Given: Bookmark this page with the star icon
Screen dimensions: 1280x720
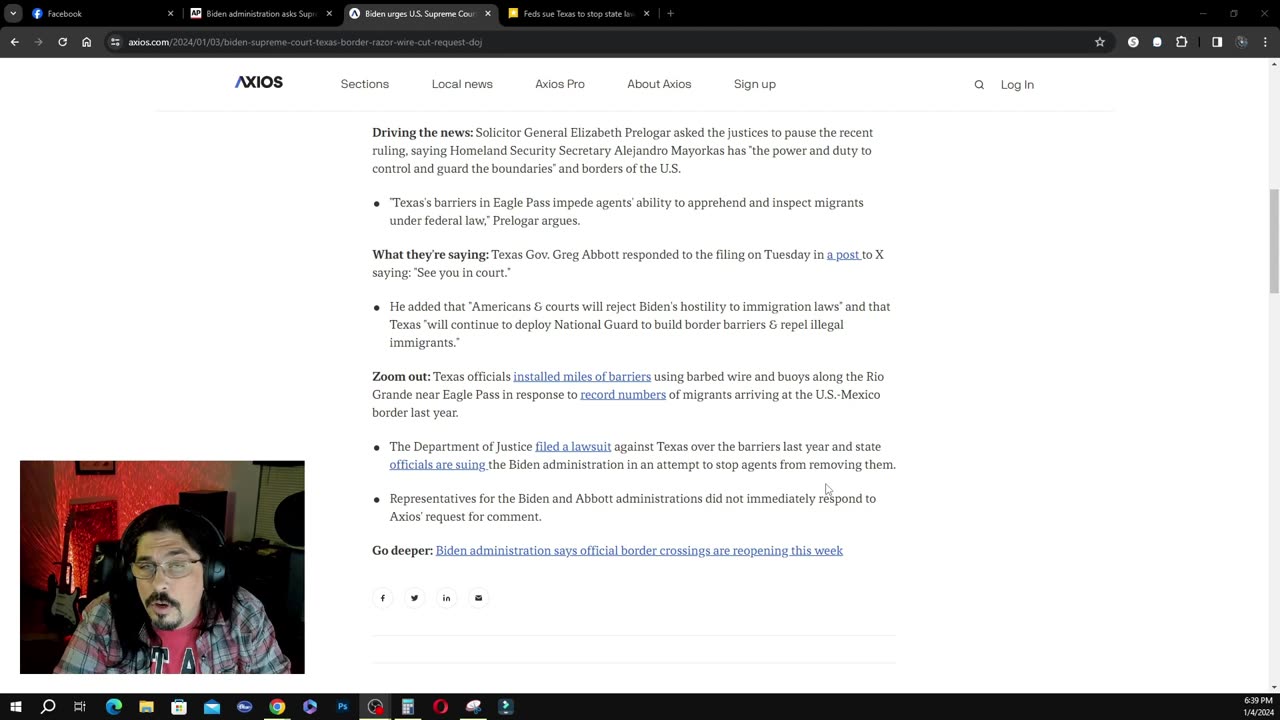Looking at the screenshot, I should click(1100, 42).
